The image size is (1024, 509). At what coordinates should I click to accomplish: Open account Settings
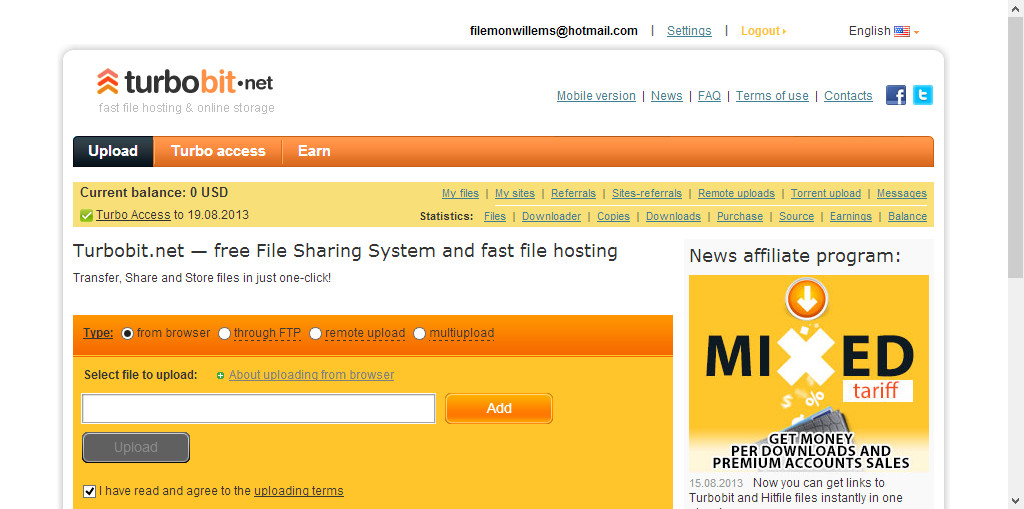(x=689, y=31)
